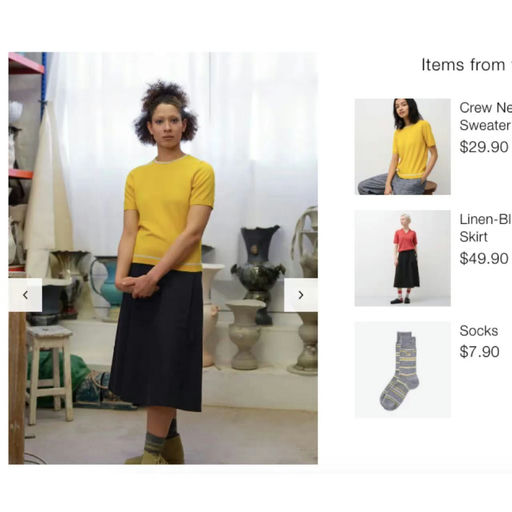Click the word 'Sweater' under Crew Neck
The width and height of the screenshot is (512, 512).
(x=485, y=125)
